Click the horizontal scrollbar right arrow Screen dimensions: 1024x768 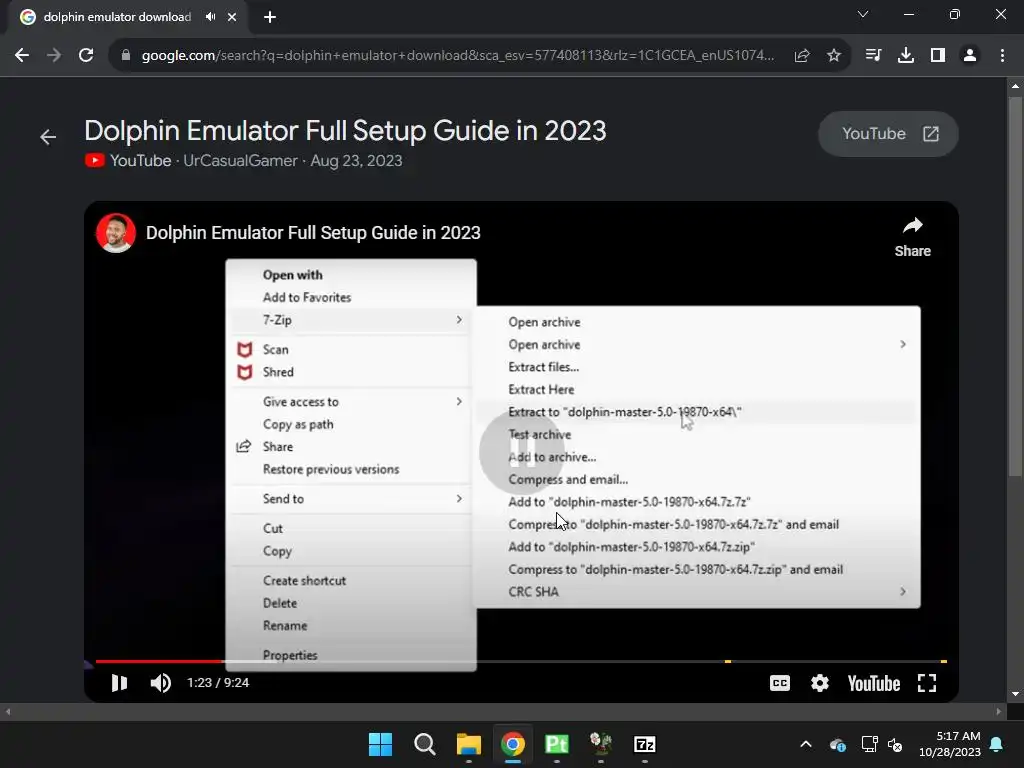999,712
